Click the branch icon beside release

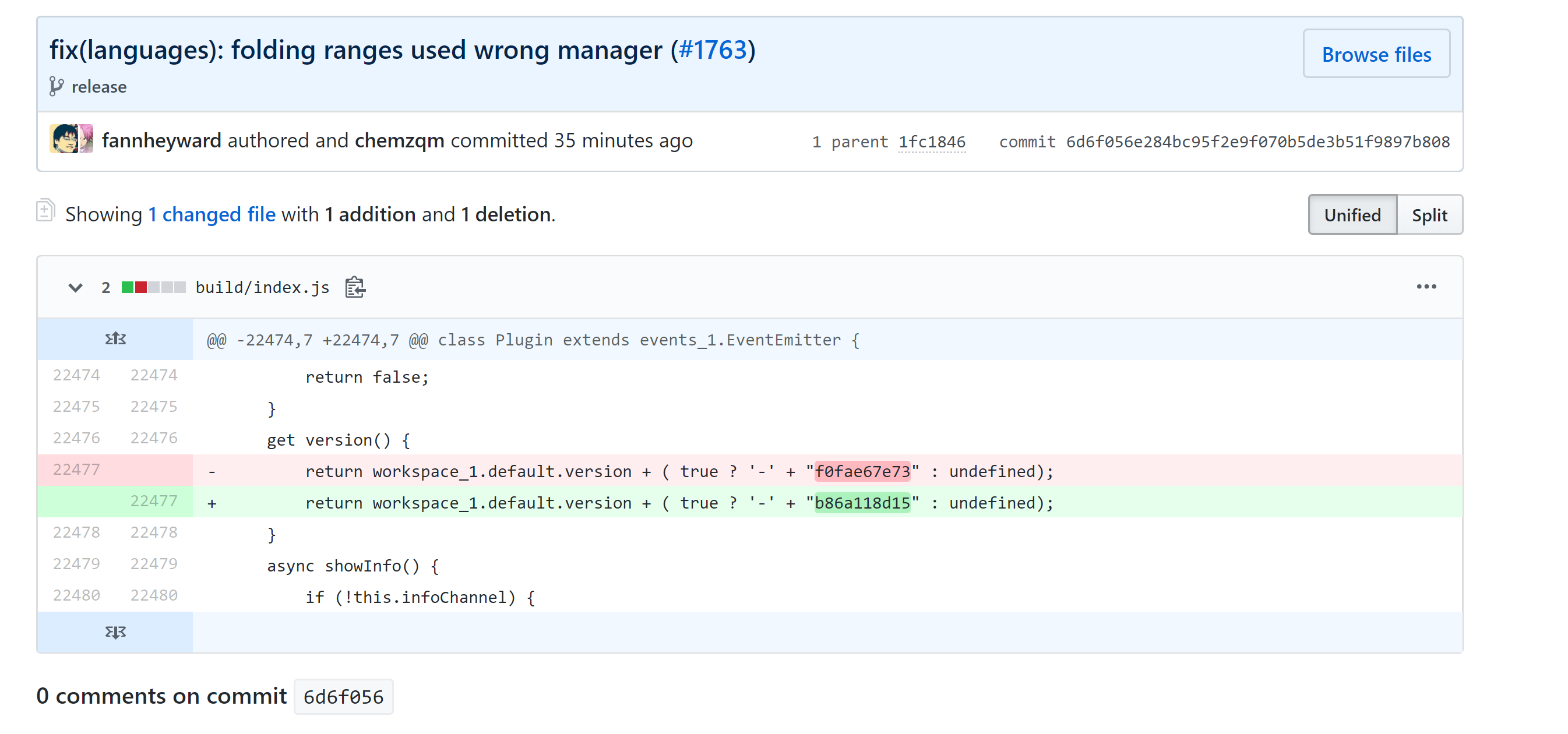coord(57,86)
